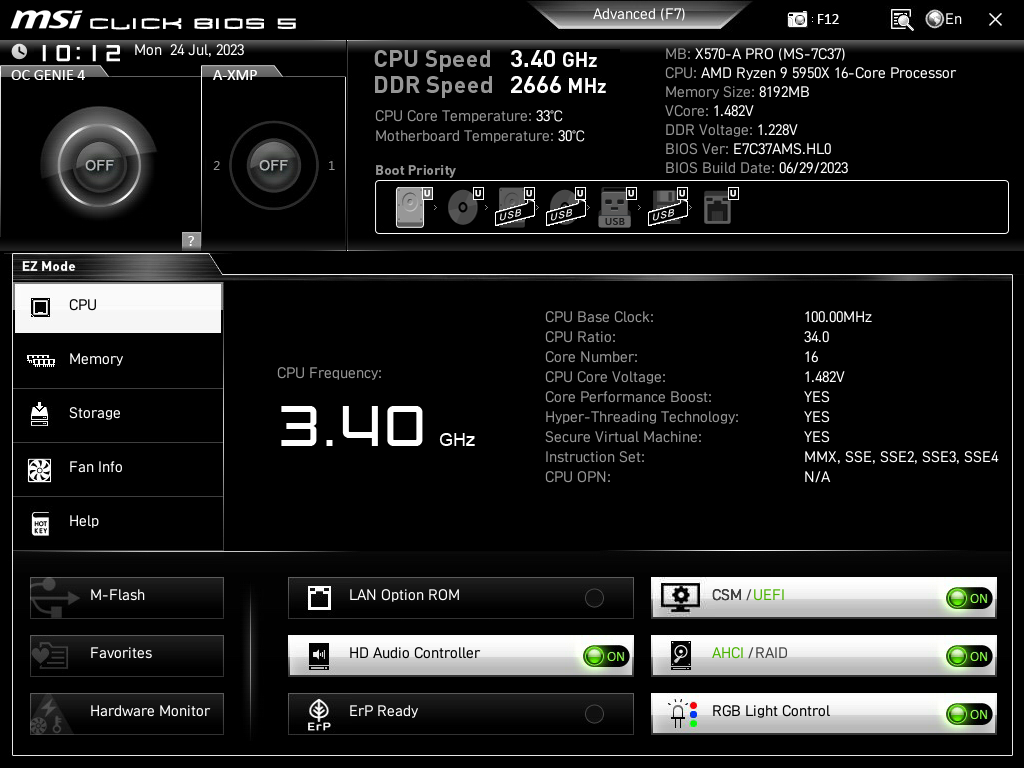
Task: Click the Fan Info fan icon
Action: pyautogui.click(x=40, y=470)
